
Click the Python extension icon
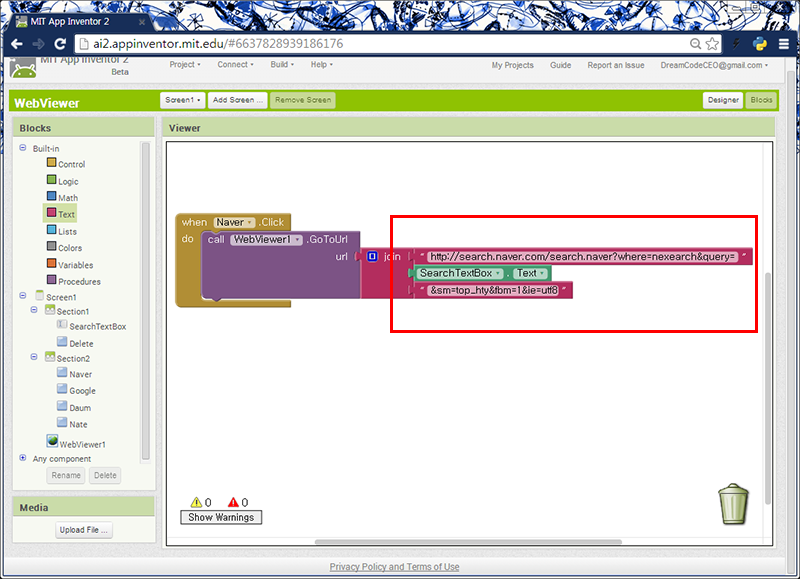click(760, 44)
